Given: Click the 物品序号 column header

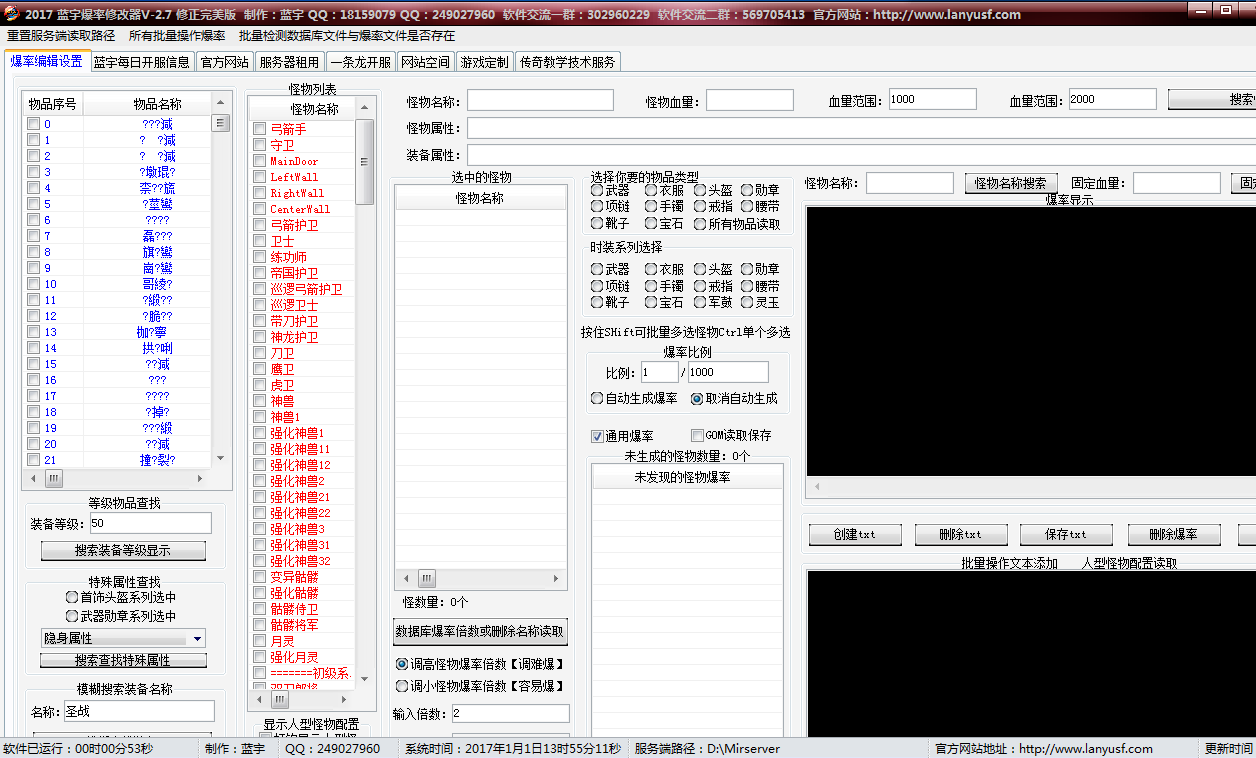Looking at the screenshot, I should (x=53, y=104).
